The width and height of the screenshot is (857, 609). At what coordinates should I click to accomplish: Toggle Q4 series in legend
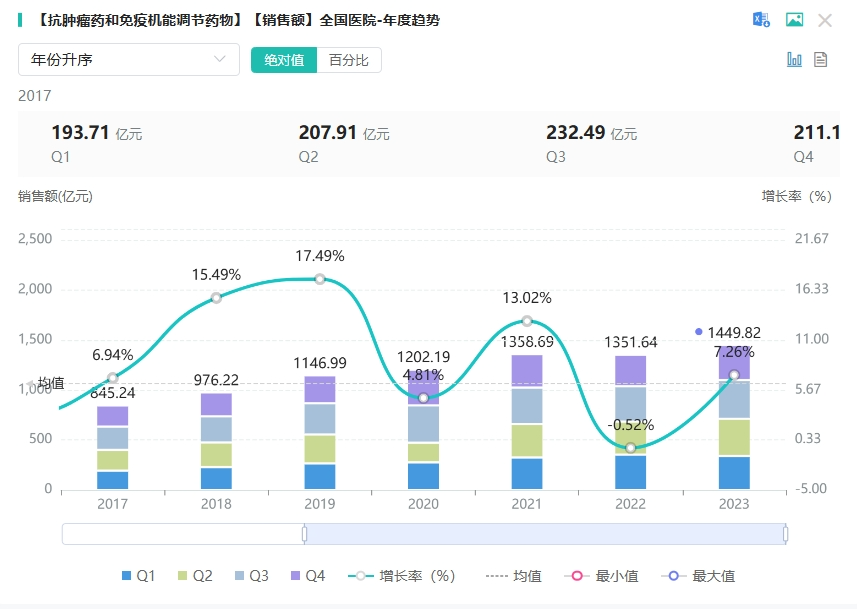pos(308,576)
